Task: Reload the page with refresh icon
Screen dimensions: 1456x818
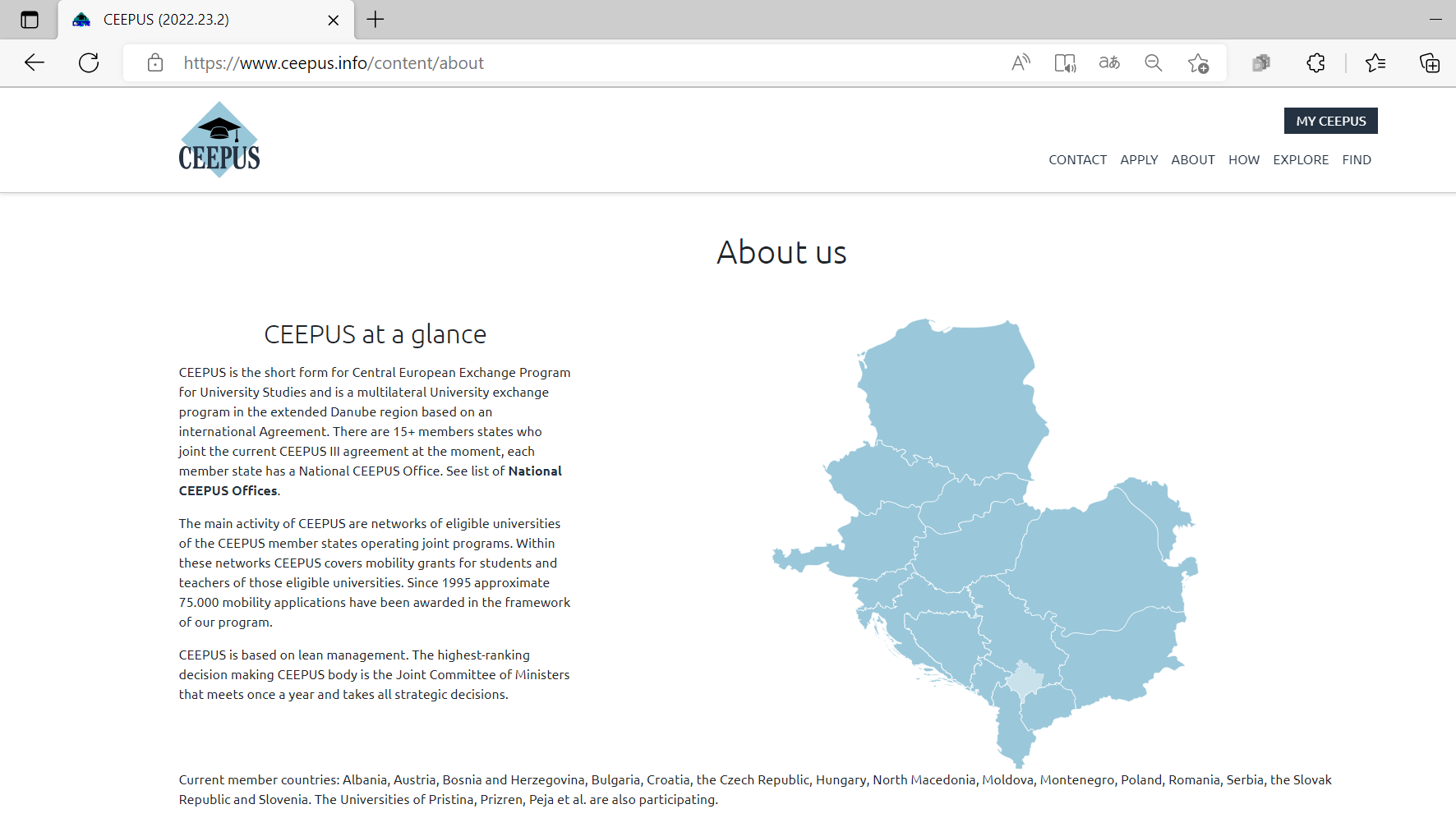Action: [89, 62]
